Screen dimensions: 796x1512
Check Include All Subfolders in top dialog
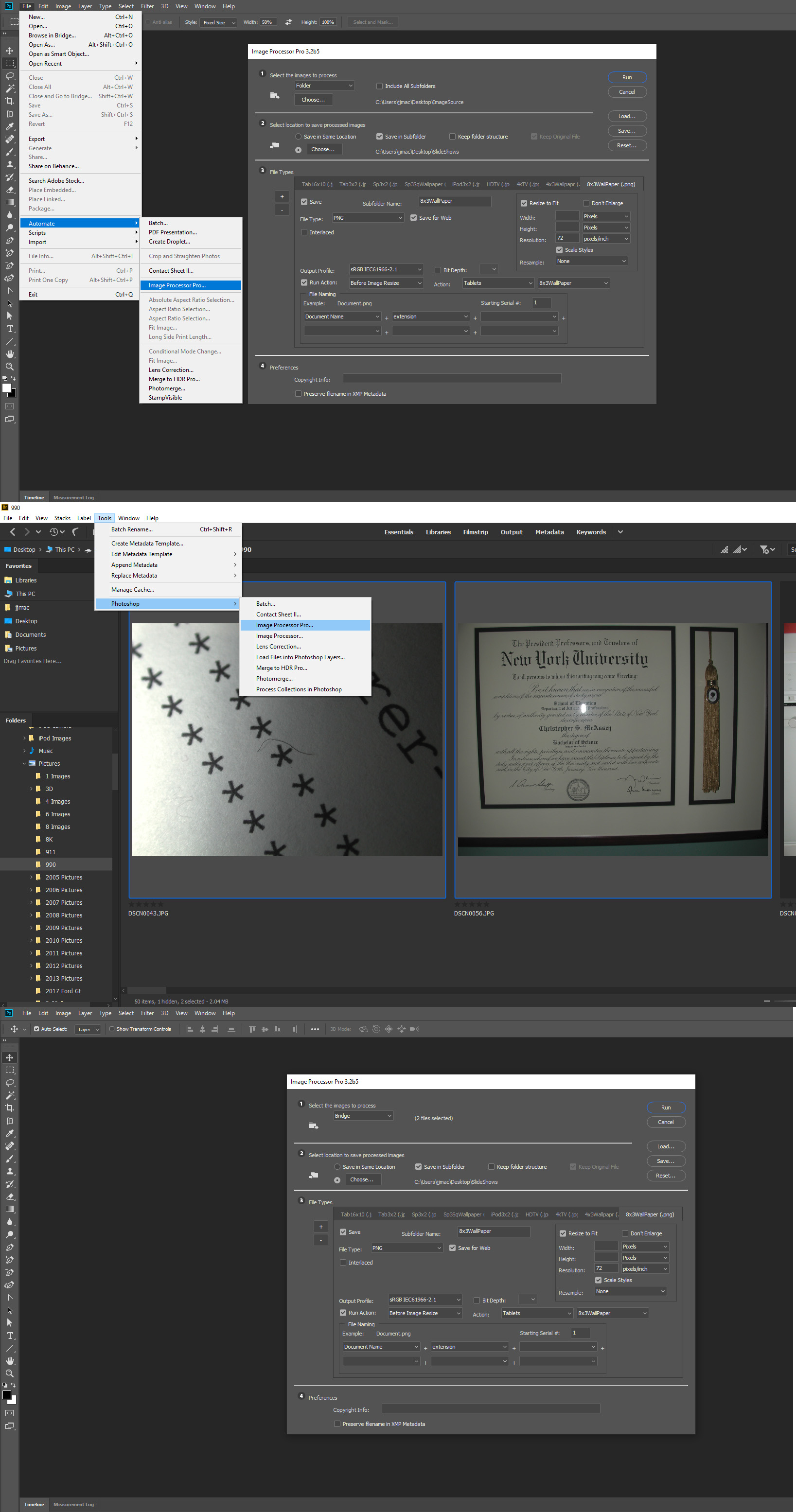tap(379, 86)
